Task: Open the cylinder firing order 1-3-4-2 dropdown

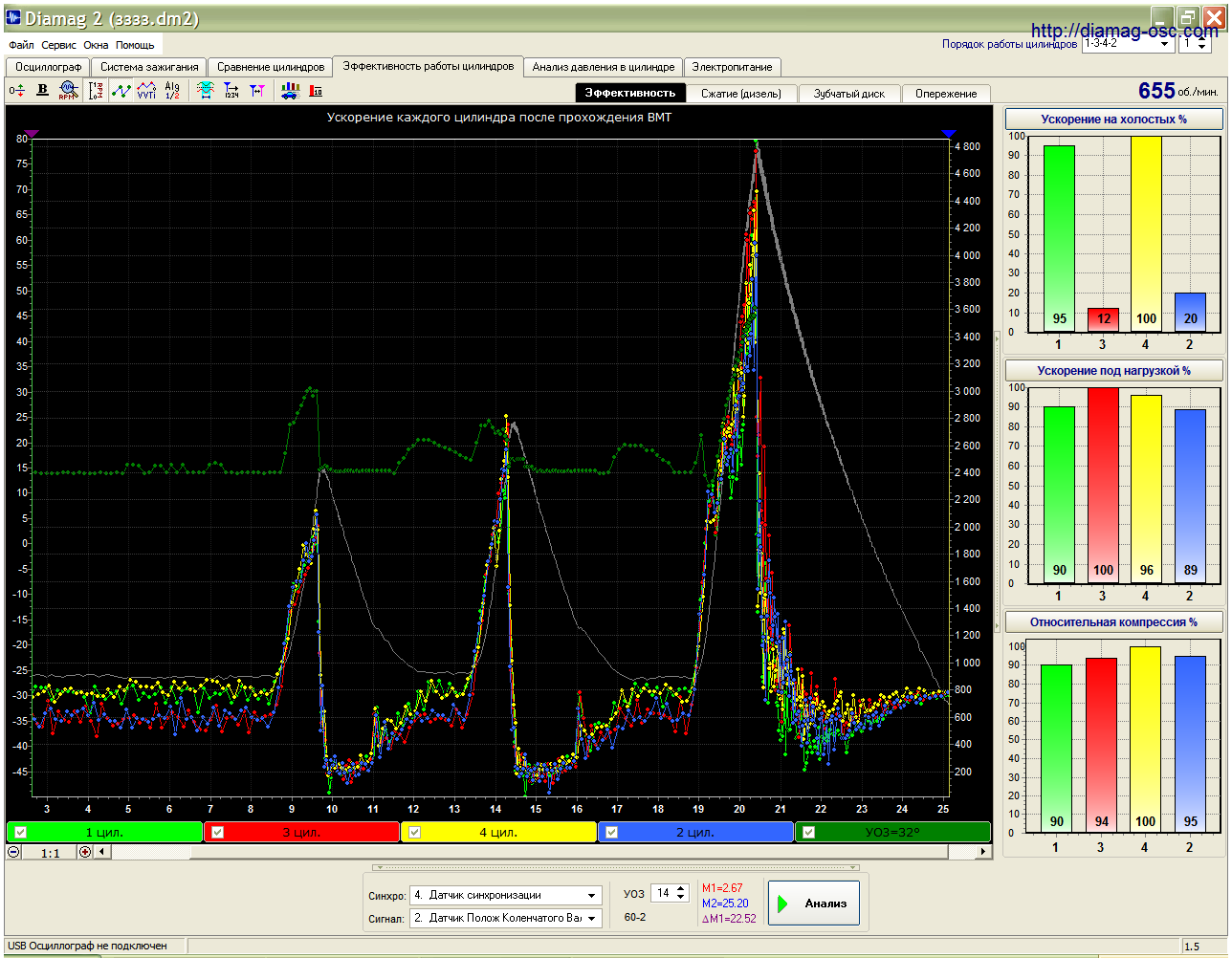Action: [1128, 44]
